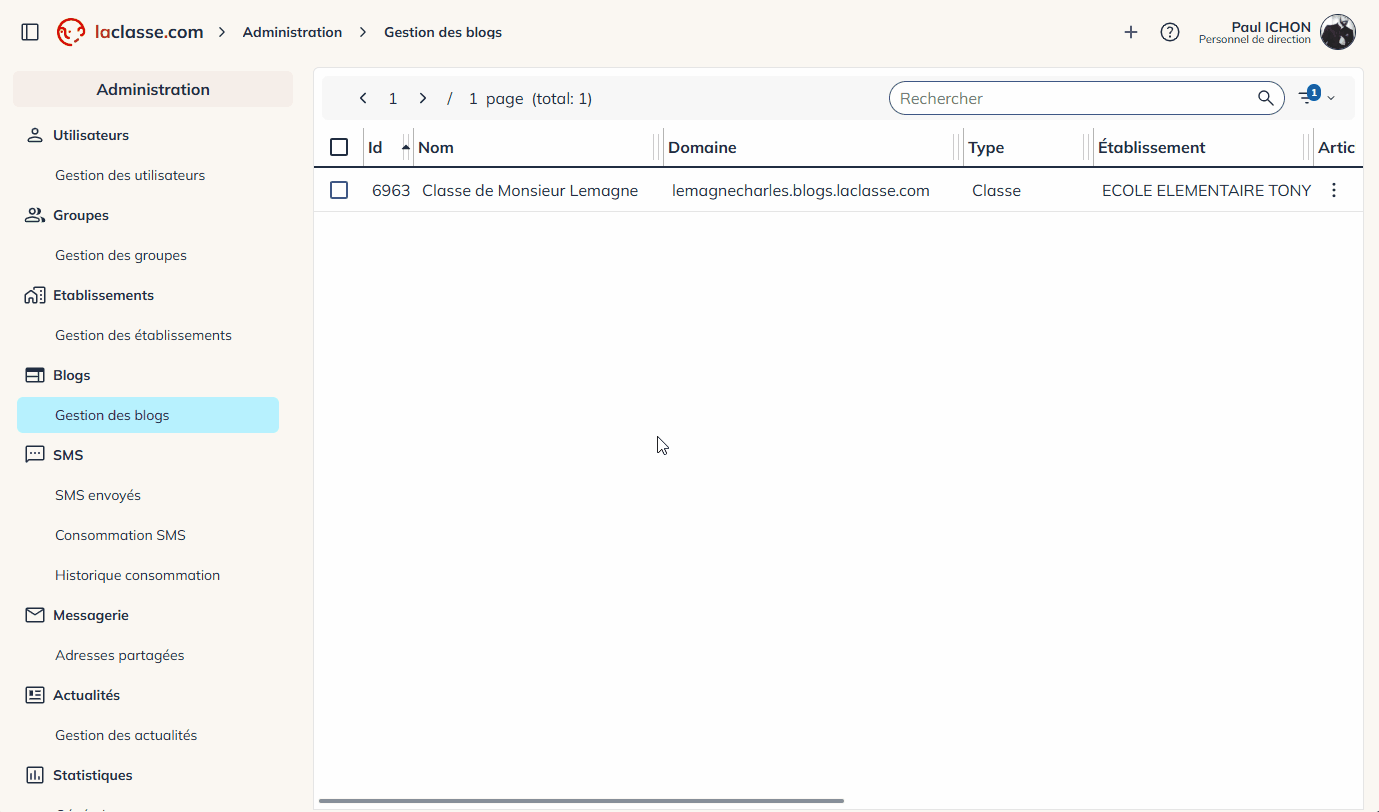The image size is (1379, 812).
Task: Check the select-all header checkbox
Action: 339,147
